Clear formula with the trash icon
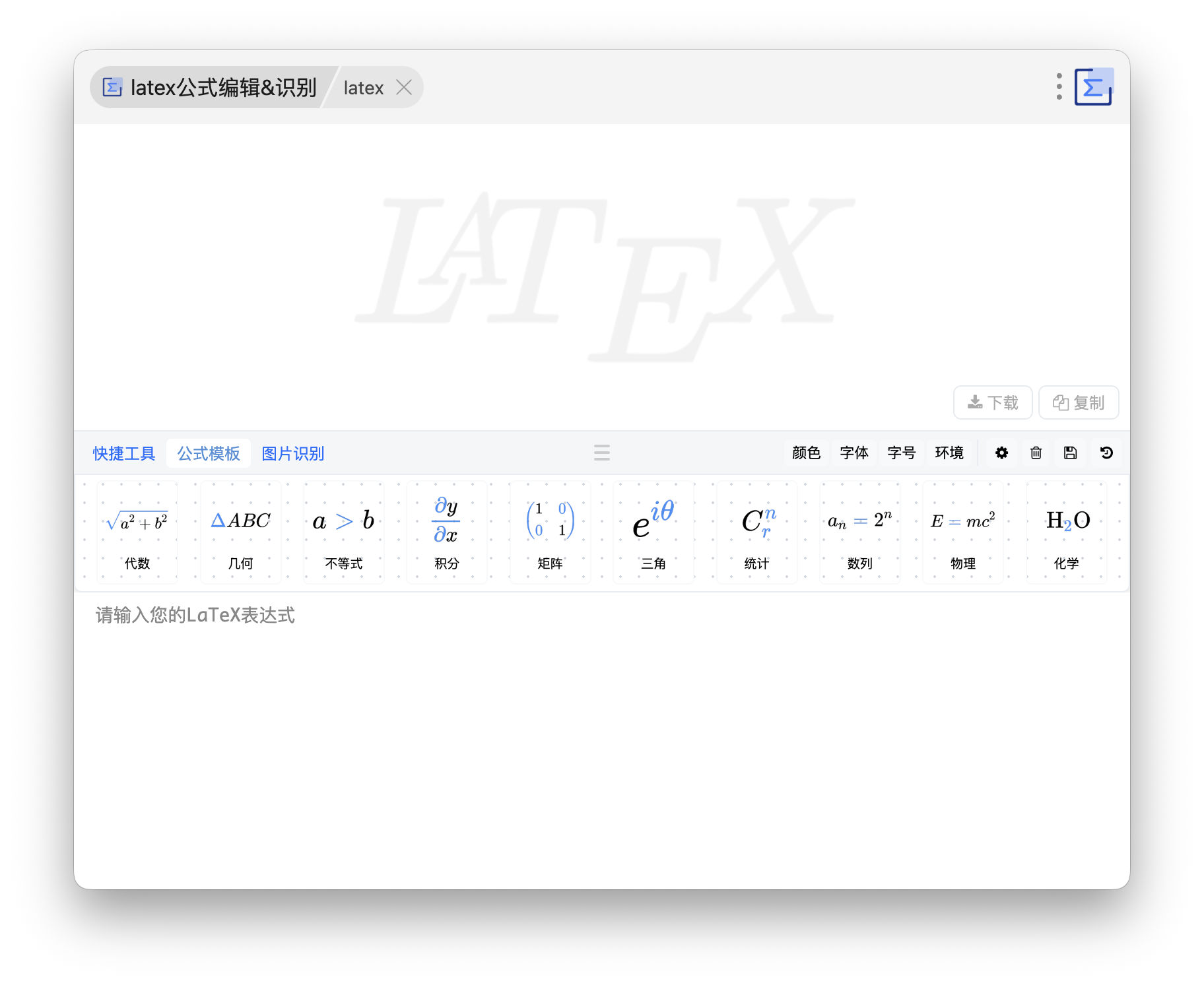 coord(1036,453)
